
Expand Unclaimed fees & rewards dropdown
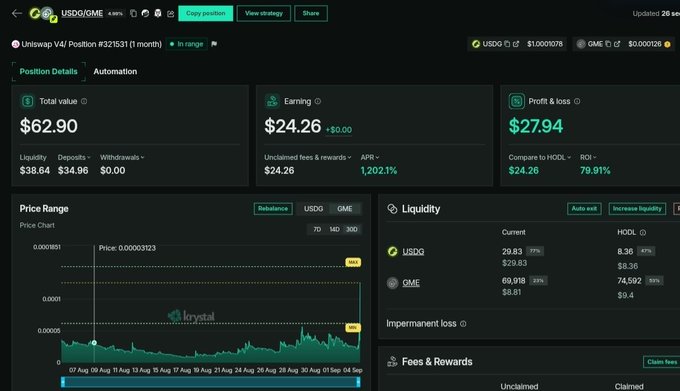tap(308, 157)
